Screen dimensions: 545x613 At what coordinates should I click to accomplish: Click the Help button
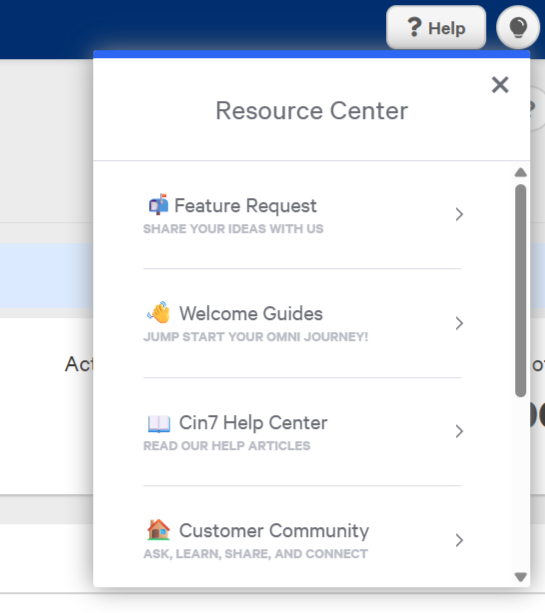pyautogui.click(x=436, y=27)
